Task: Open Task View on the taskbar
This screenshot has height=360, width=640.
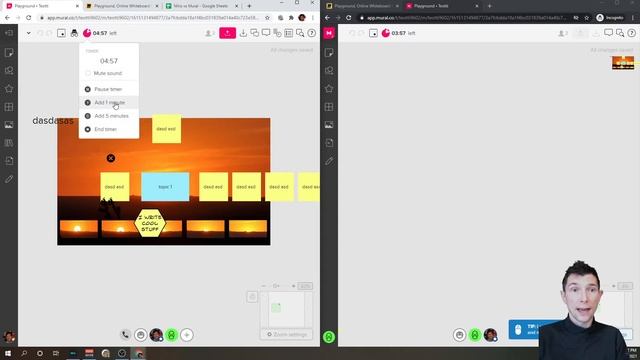Action: (56, 353)
